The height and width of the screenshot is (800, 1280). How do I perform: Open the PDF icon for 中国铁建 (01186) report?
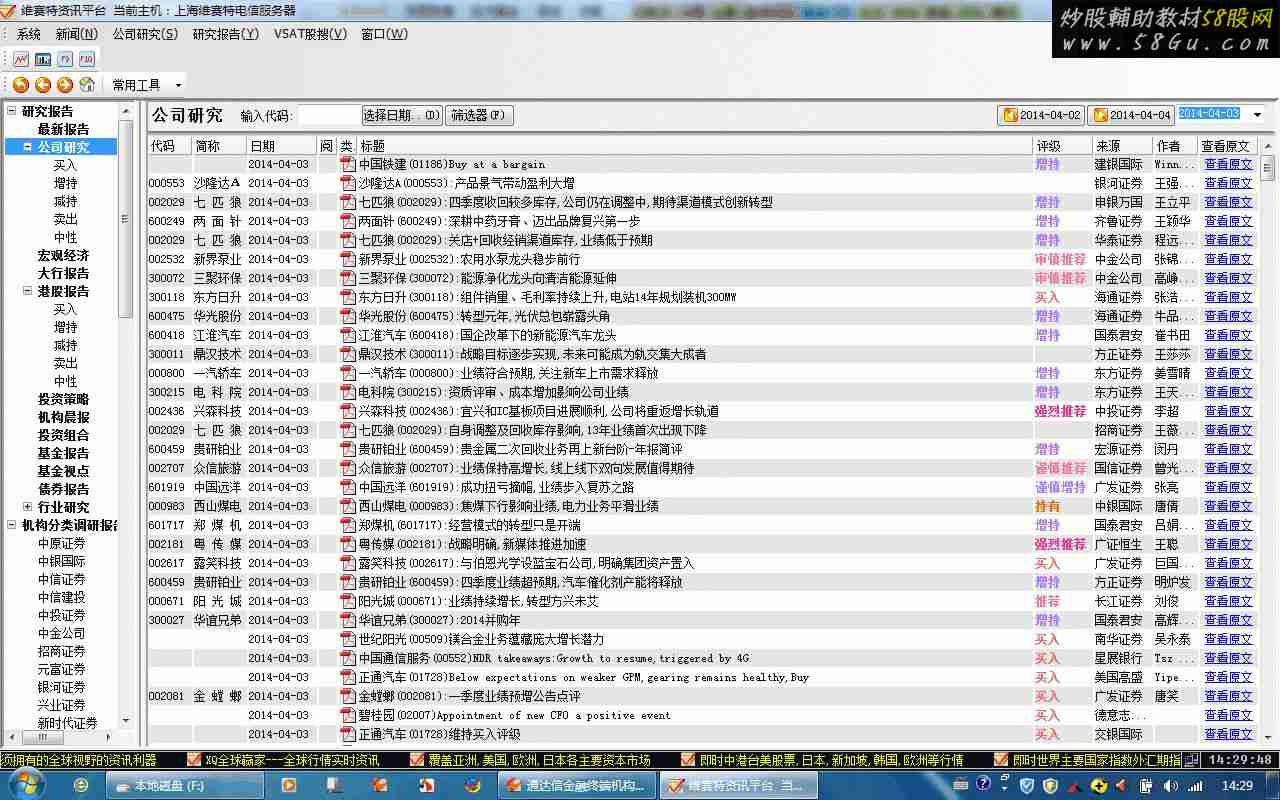tap(348, 164)
